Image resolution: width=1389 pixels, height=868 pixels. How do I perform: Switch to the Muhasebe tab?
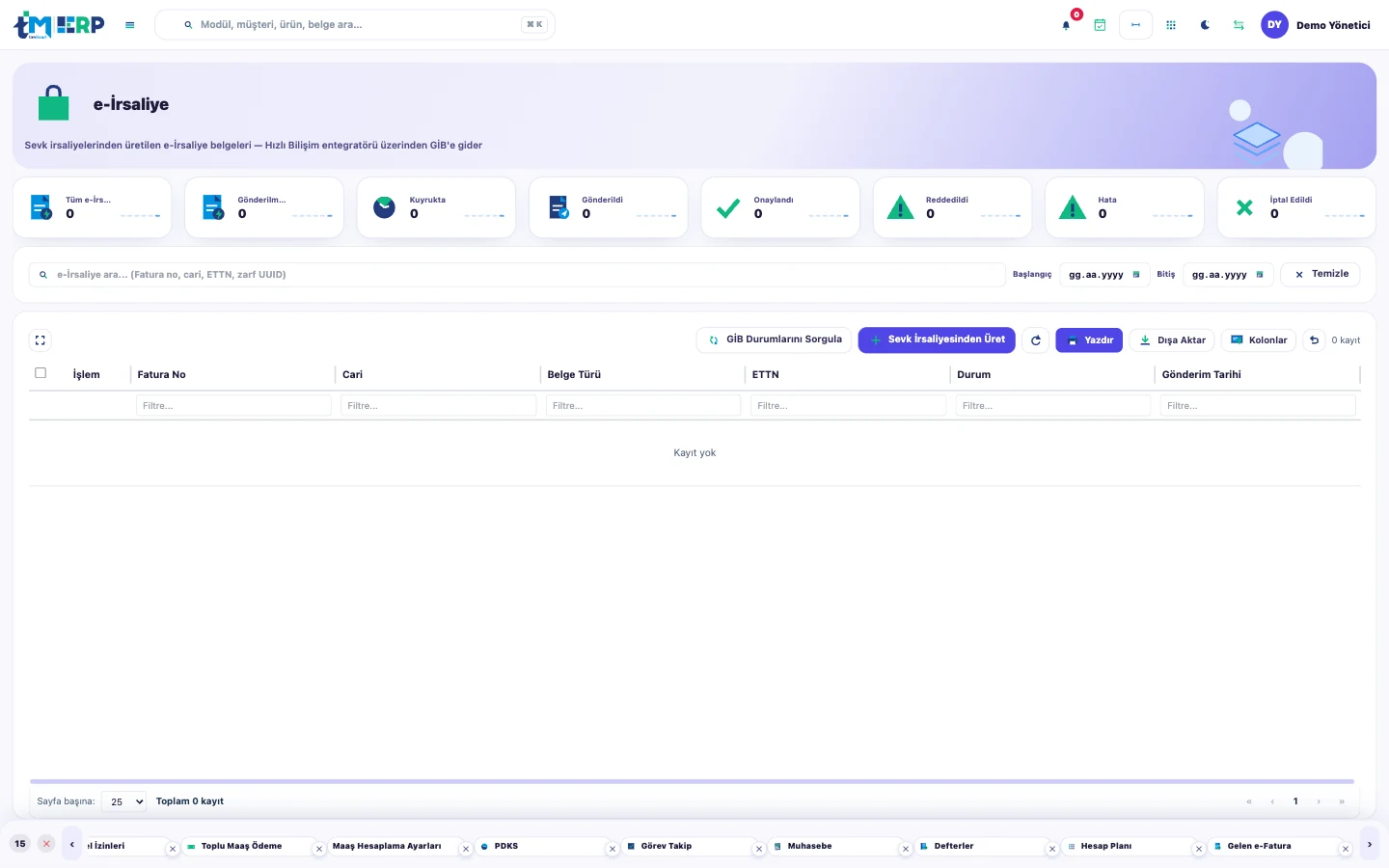coord(809,847)
